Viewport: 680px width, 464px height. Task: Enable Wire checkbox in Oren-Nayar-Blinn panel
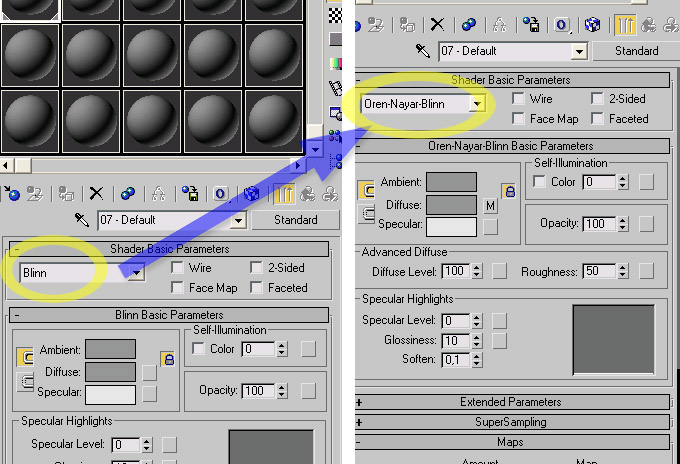pyautogui.click(x=518, y=99)
